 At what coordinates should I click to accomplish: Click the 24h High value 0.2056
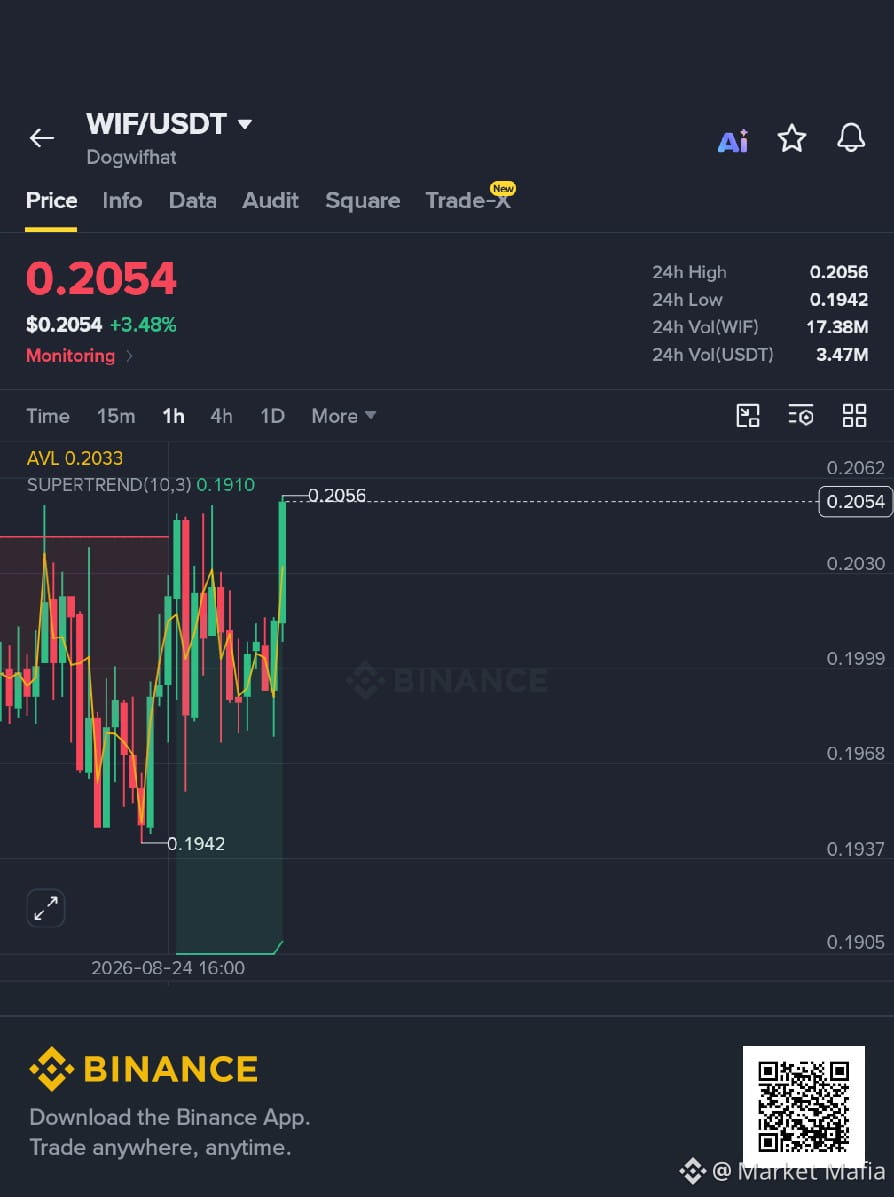pos(838,272)
